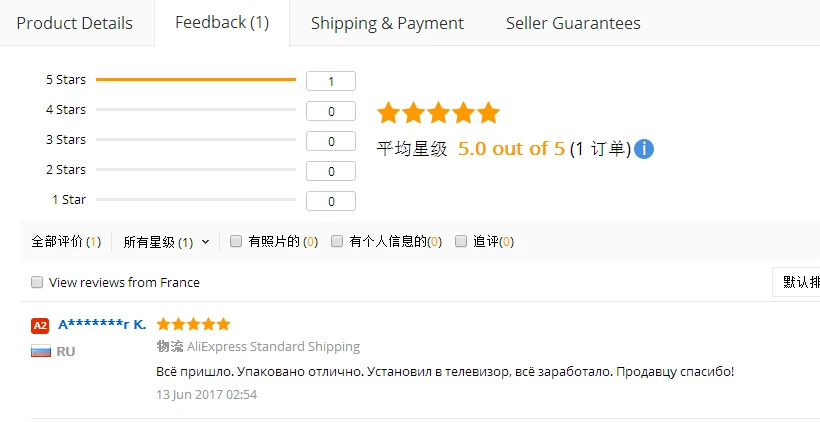
Task: Tick the 追评 additional feedback checkbox
Action: point(461,241)
